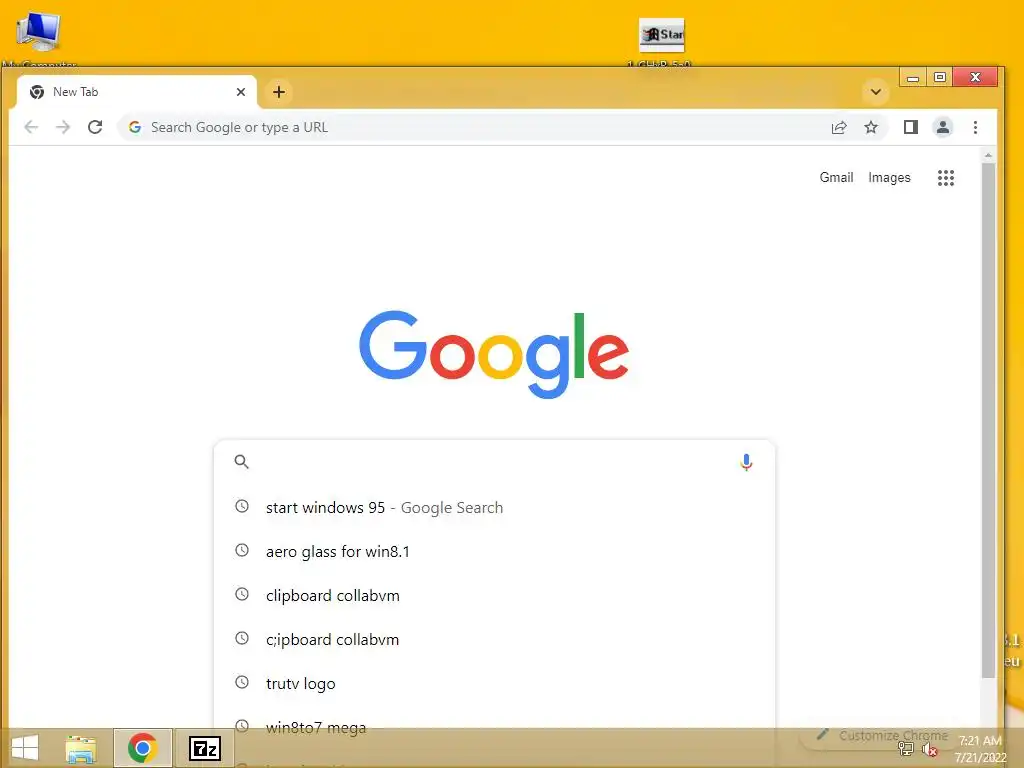Open 7-Zip from the taskbar
This screenshot has width=1024, height=768.
pos(204,748)
